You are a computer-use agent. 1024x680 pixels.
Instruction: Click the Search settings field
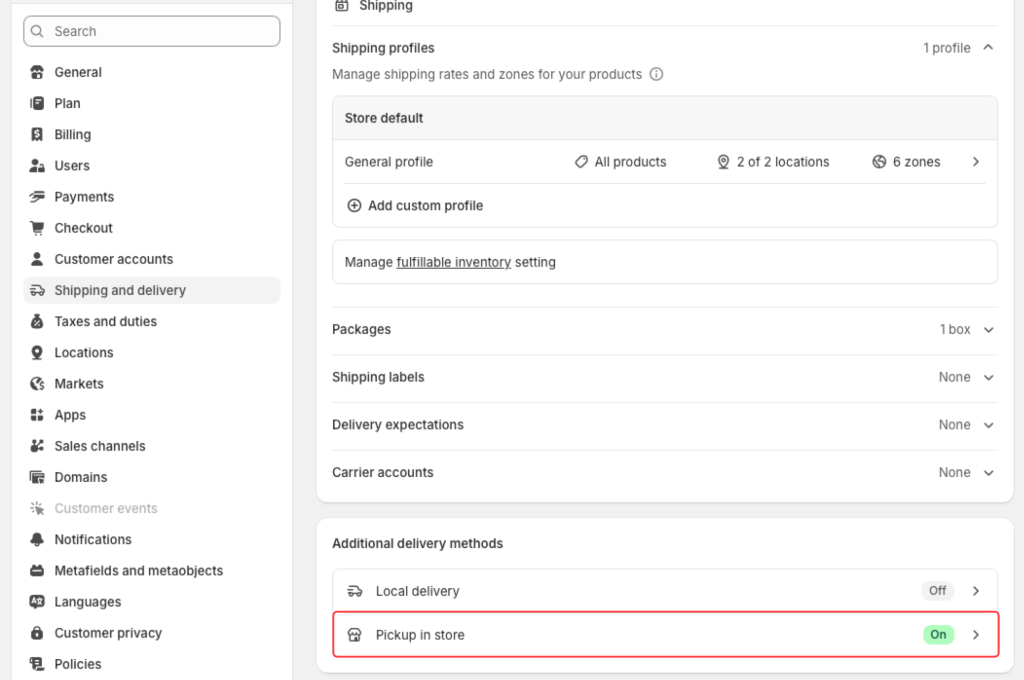(x=152, y=31)
